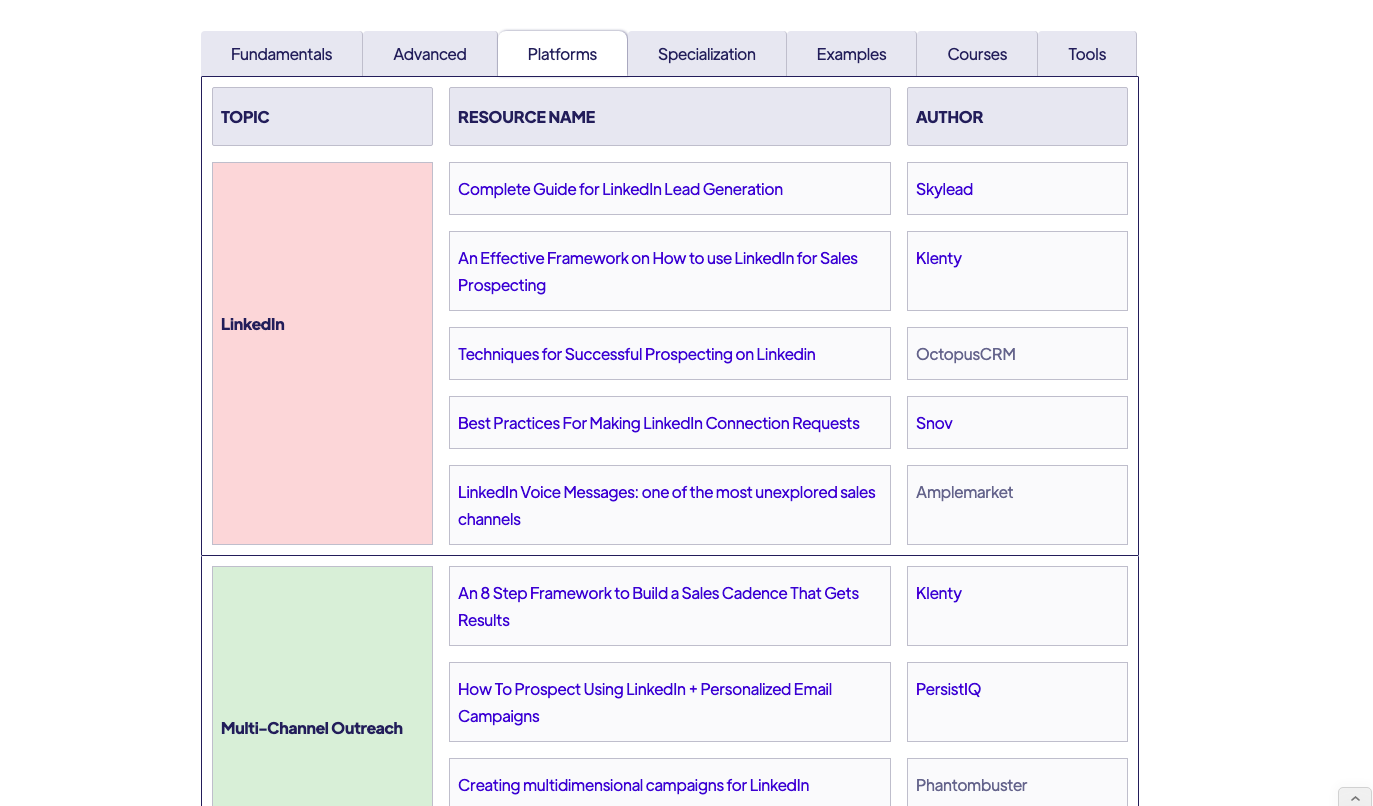Click the TOPIC column header
The height and width of the screenshot is (806, 1373).
click(x=322, y=116)
